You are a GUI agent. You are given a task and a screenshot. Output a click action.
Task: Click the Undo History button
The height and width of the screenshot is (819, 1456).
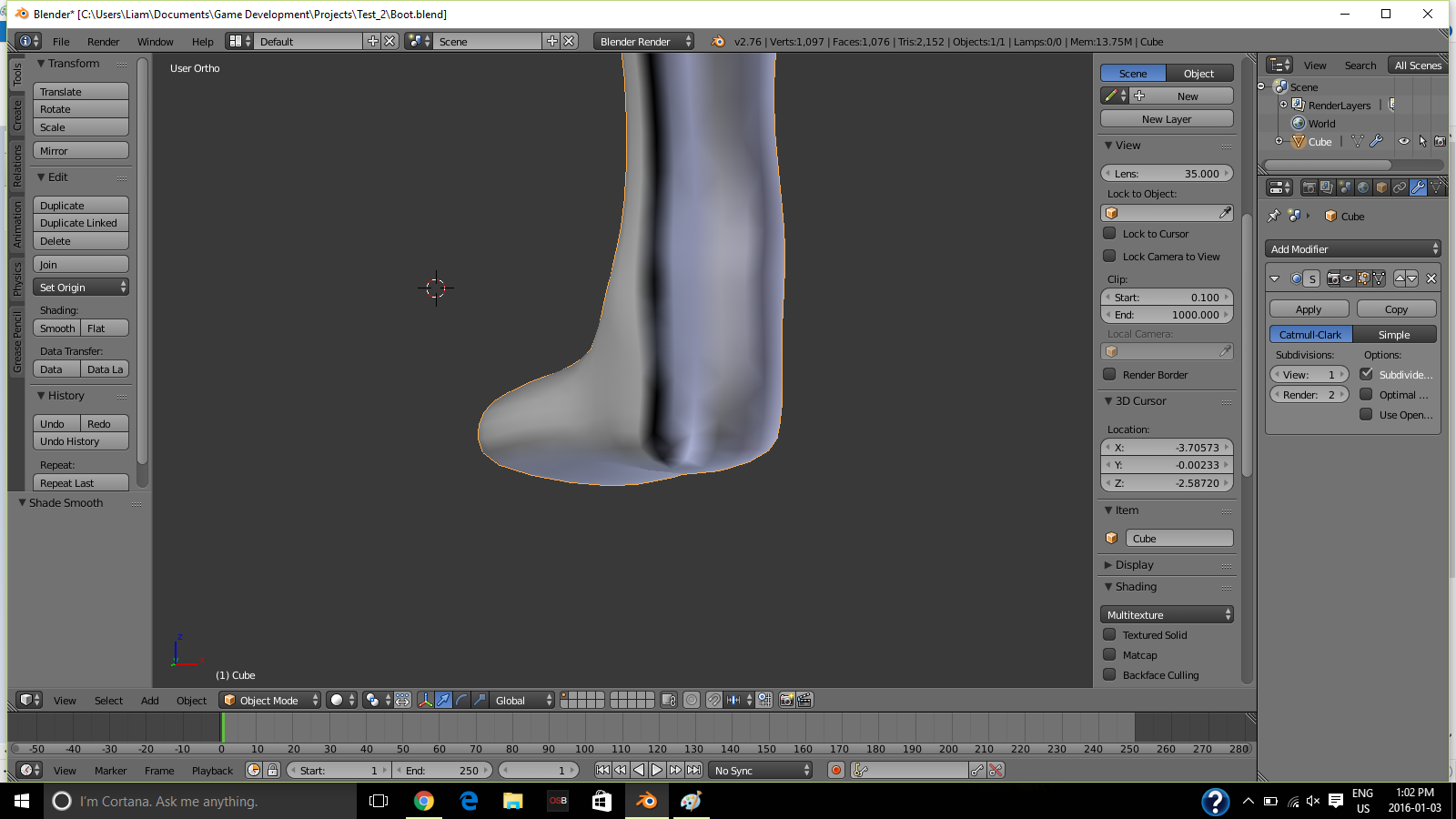pyautogui.click(x=81, y=441)
